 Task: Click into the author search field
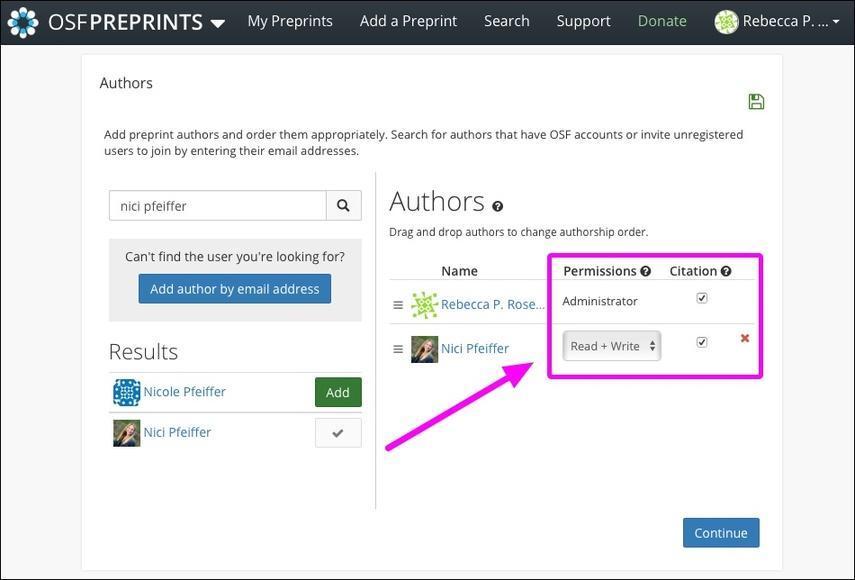[x=218, y=206]
